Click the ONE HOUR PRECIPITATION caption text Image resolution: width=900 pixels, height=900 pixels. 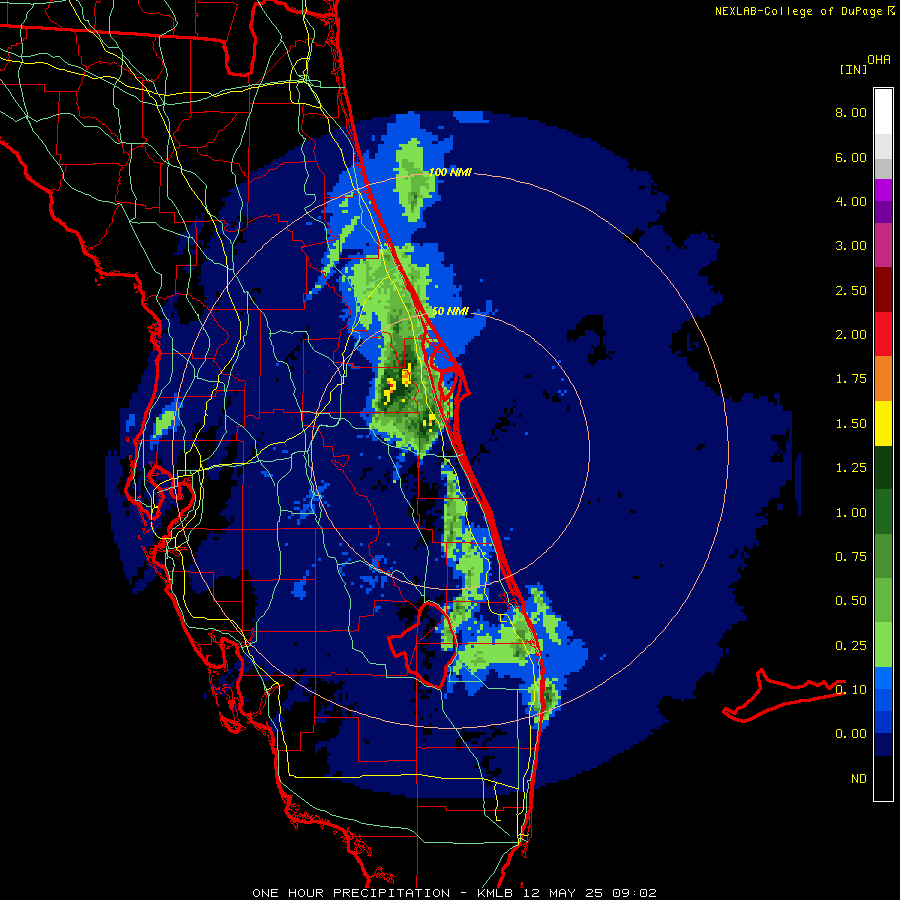point(351,893)
